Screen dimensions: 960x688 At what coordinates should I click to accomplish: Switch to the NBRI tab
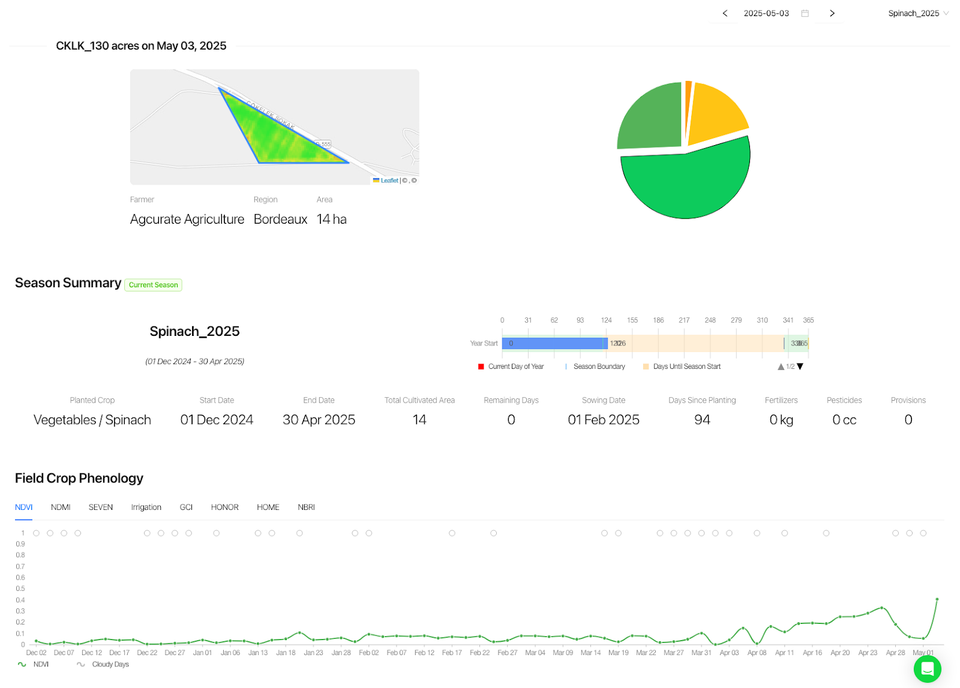(x=306, y=507)
